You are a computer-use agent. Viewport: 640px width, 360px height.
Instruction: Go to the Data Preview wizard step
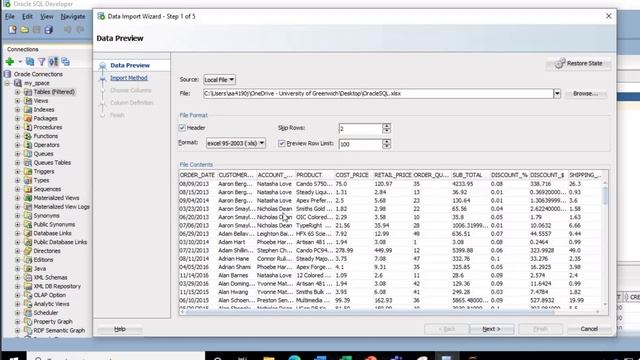(130, 65)
